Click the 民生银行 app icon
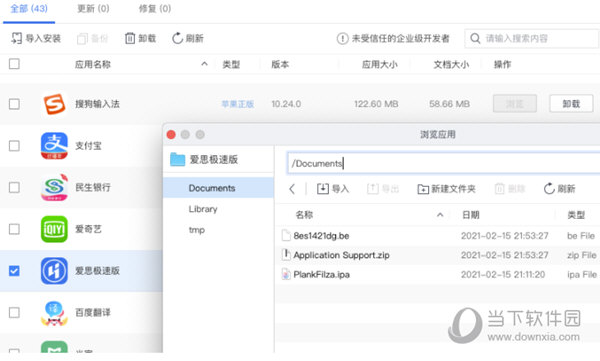 54,187
